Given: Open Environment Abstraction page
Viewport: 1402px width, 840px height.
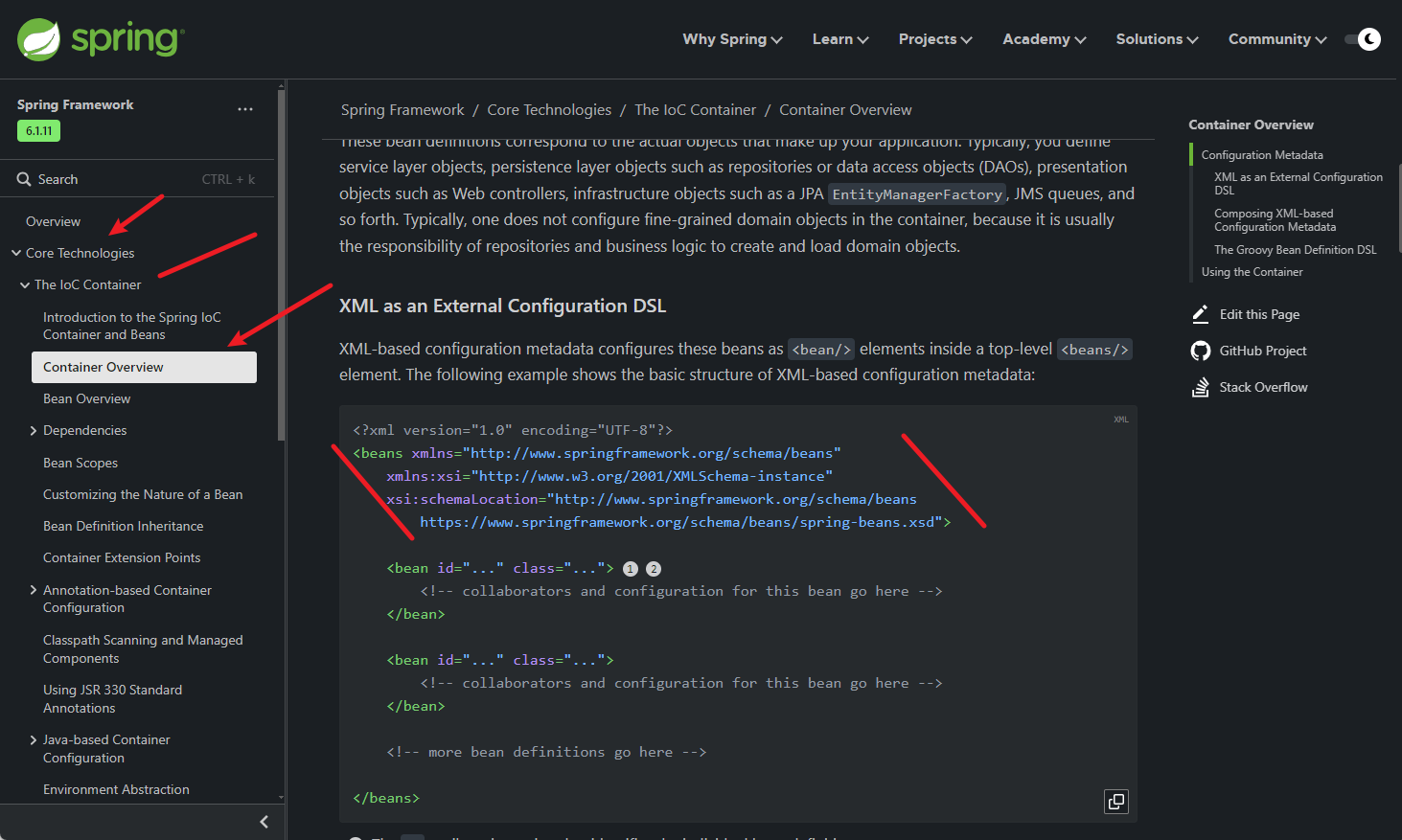Looking at the screenshot, I should pos(116,789).
